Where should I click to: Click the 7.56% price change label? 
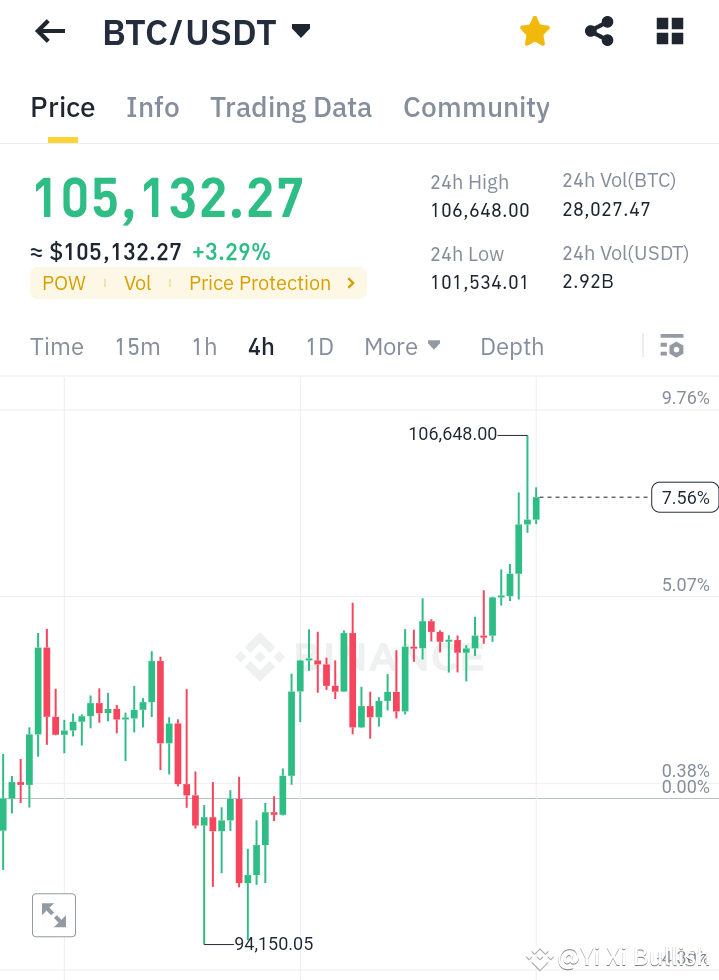(684, 497)
